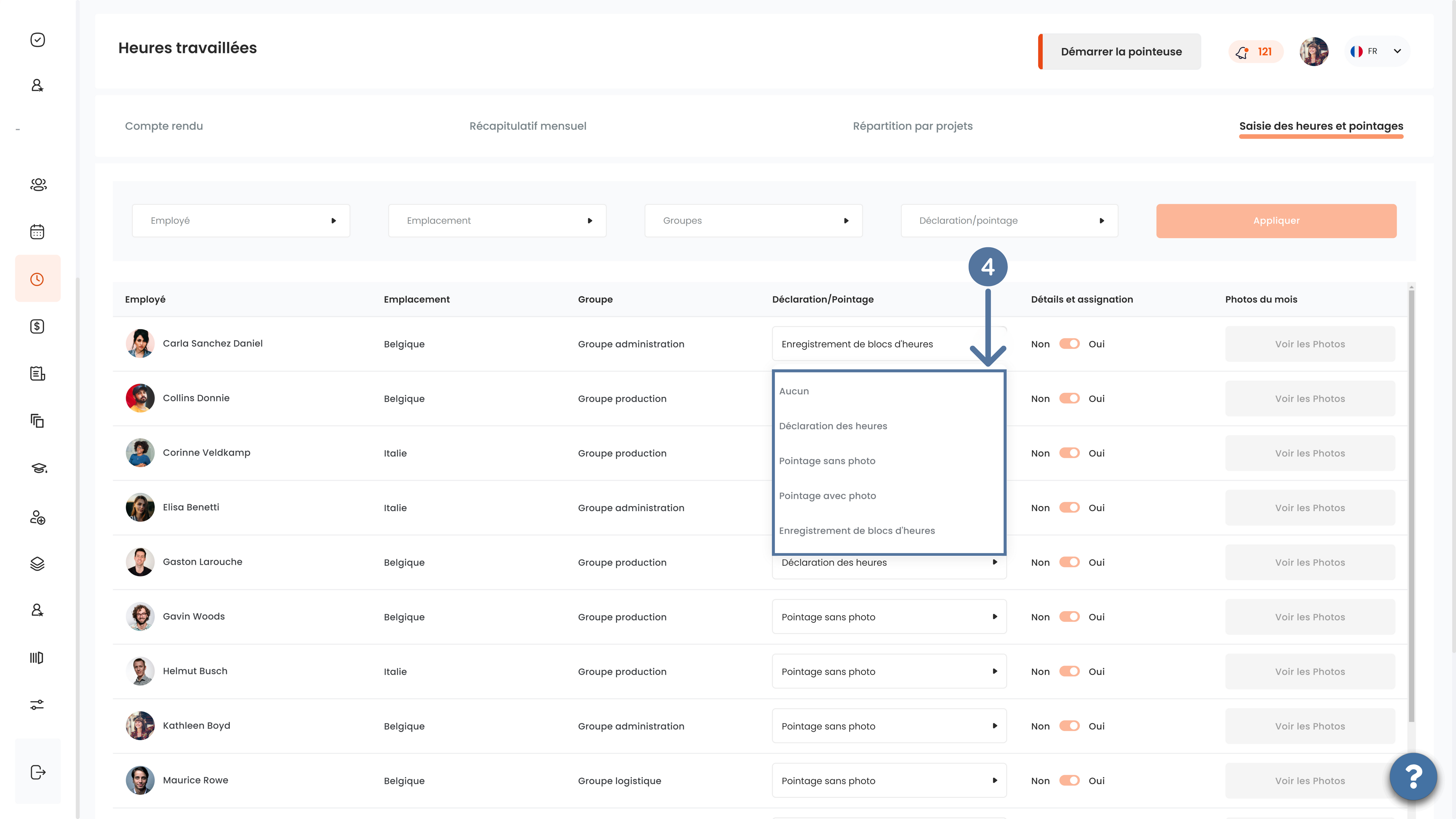Viewport: 1456px width, 819px height.
Task: Open the copy documents icon in sidebar
Action: tap(37, 421)
